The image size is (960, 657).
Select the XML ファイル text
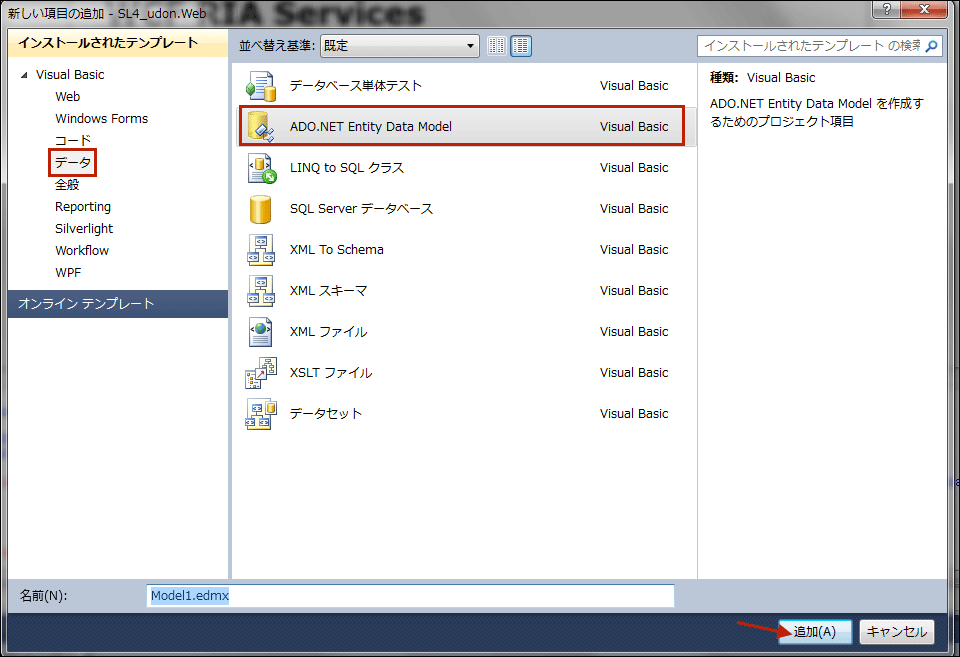tap(329, 332)
